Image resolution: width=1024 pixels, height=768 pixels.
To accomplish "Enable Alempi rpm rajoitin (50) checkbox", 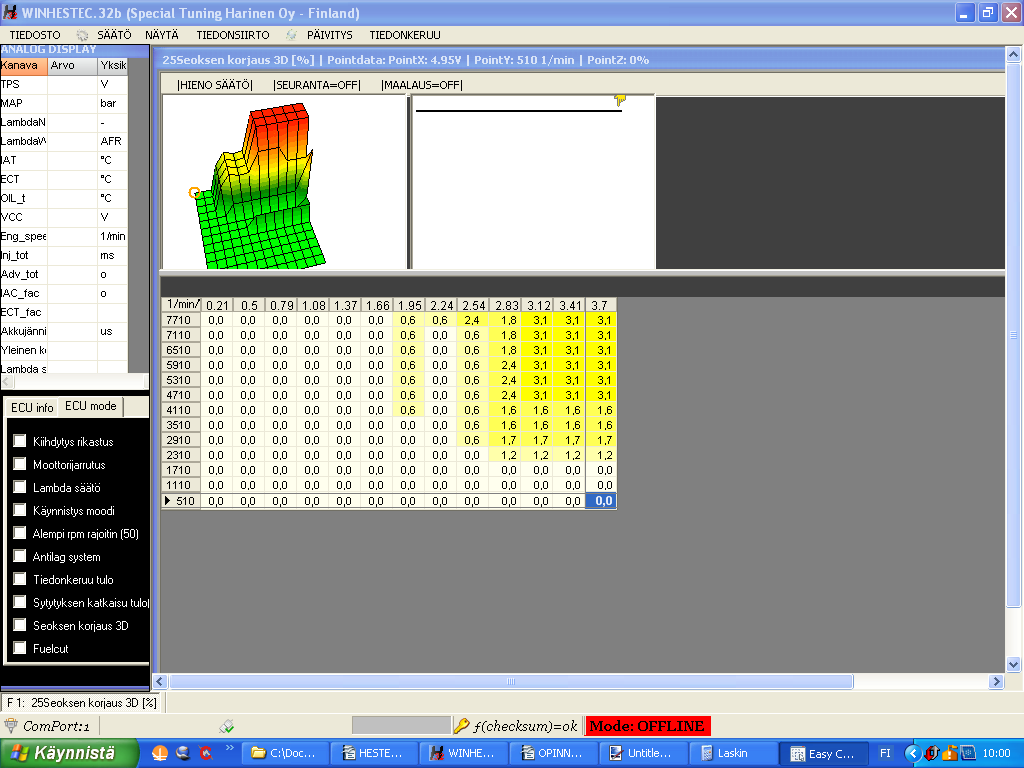I will (x=20, y=533).
